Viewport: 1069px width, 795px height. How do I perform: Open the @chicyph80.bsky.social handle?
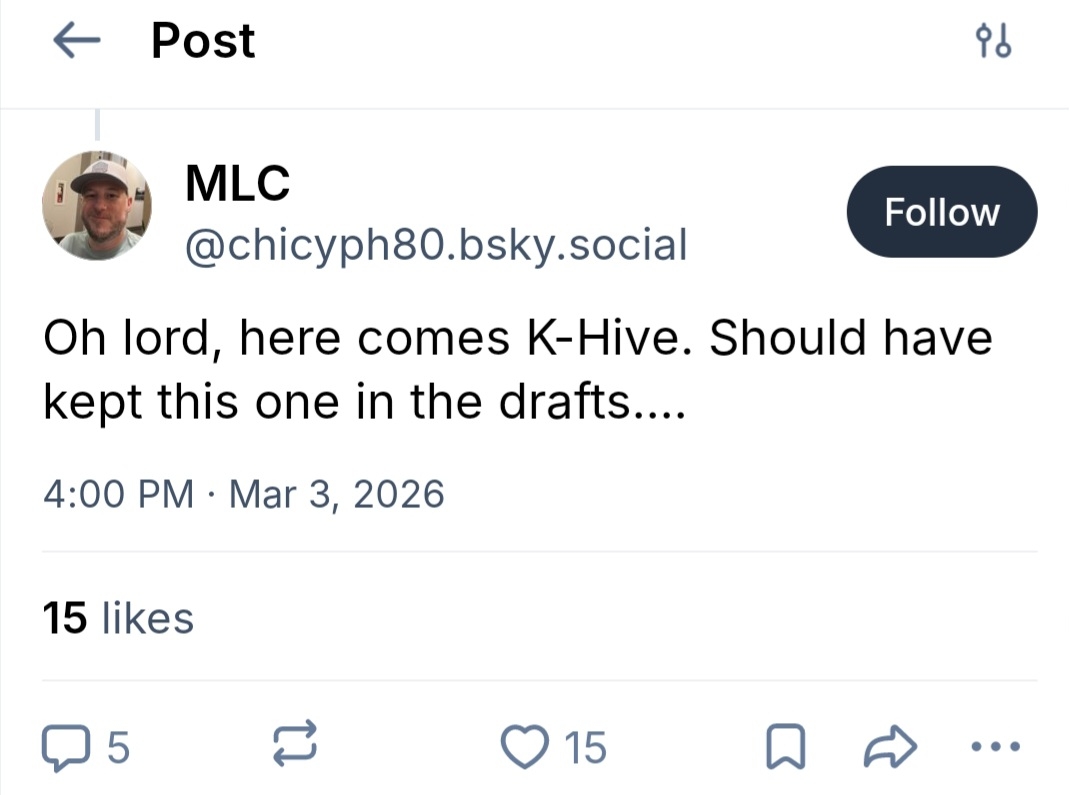pos(436,244)
